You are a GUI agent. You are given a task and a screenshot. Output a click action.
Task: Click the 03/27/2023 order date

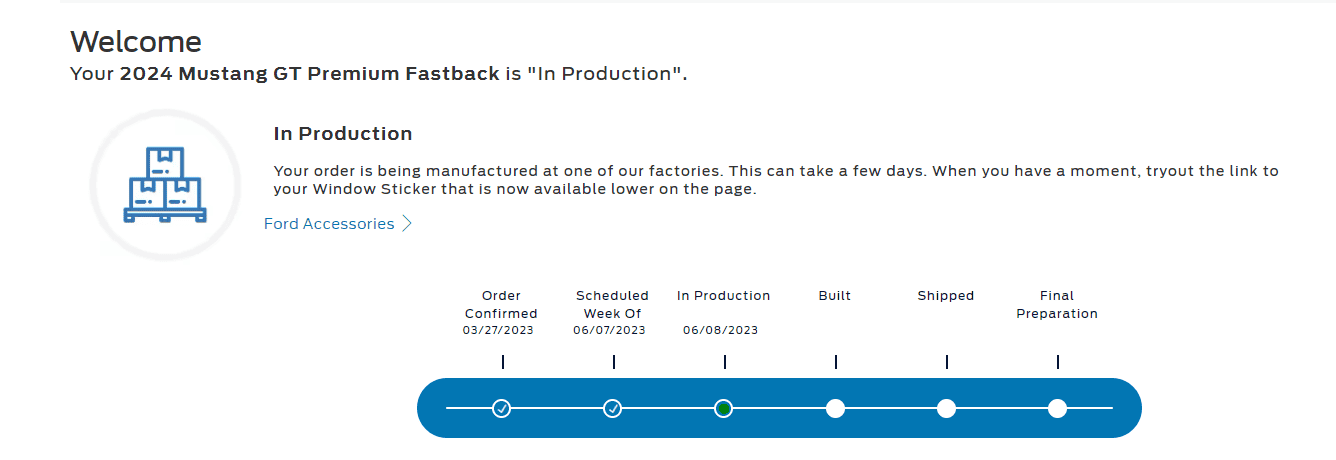point(498,330)
